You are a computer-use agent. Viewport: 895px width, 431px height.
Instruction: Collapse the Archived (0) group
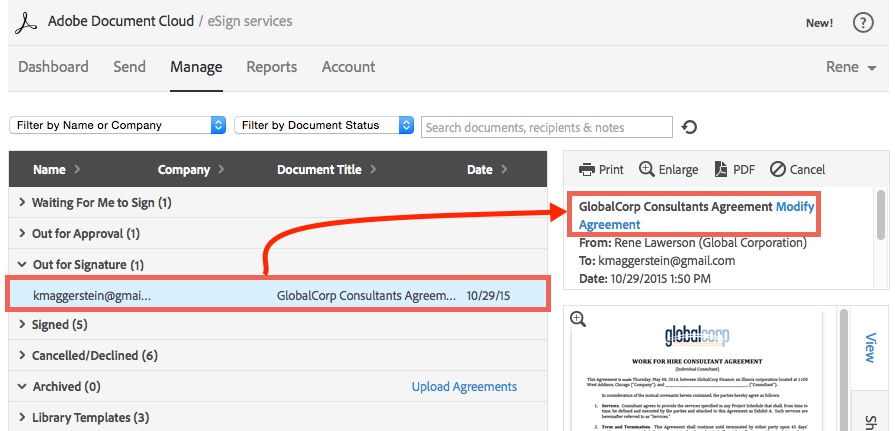[23, 386]
